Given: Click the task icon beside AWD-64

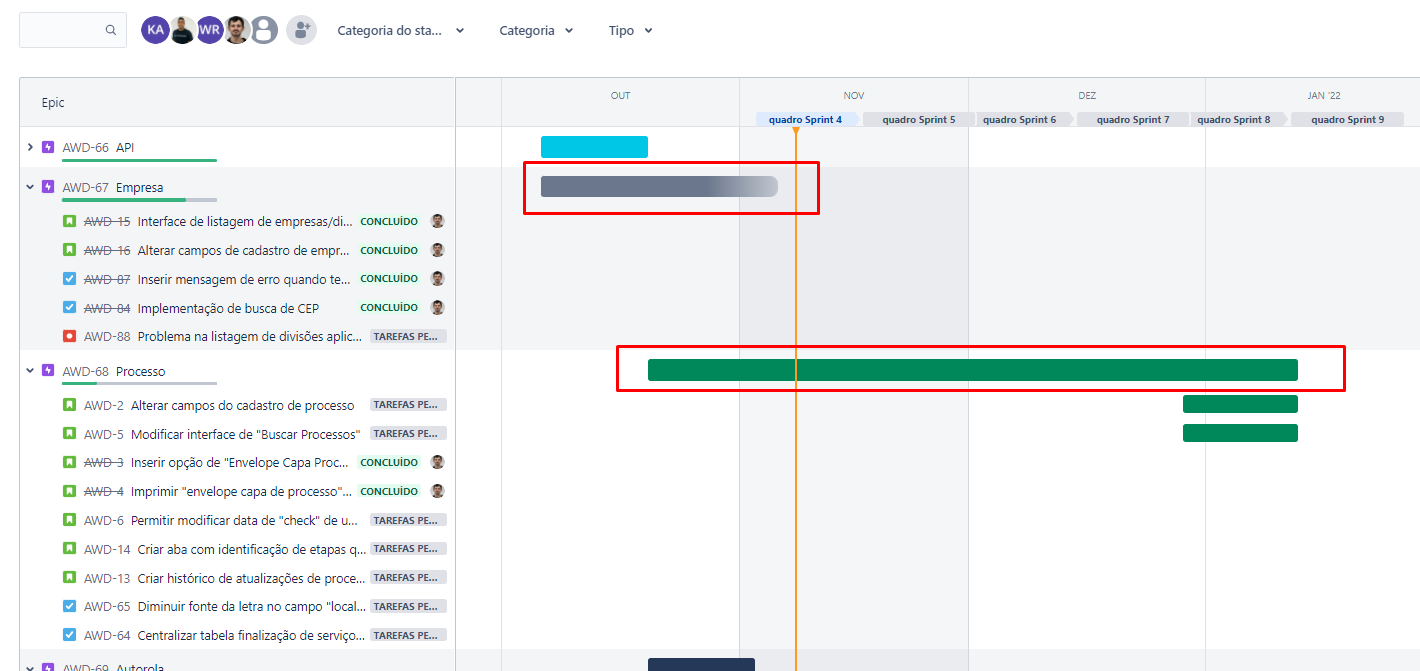Looking at the screenshot, I should 70,635.
